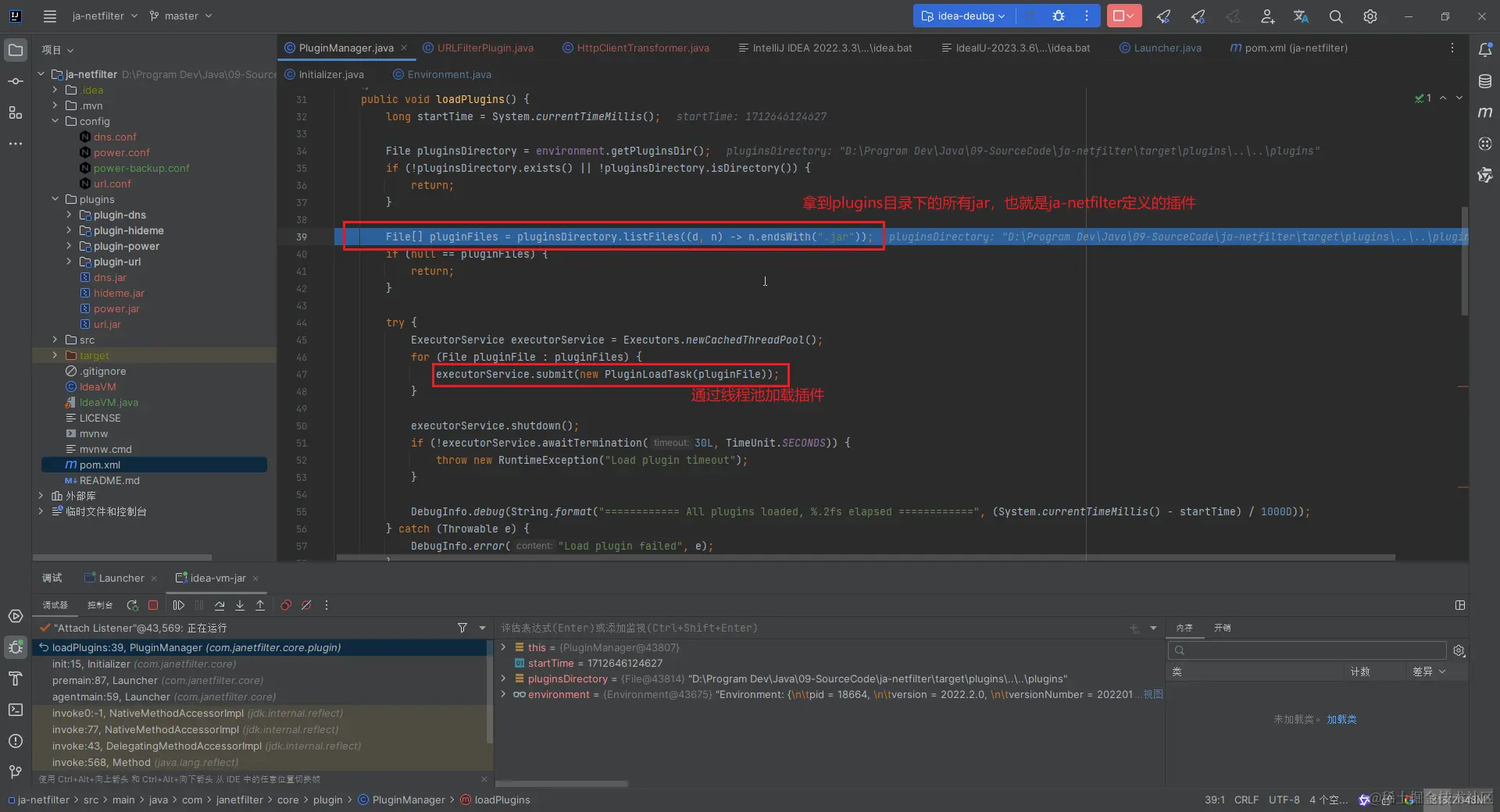Open the Maven tool window icon
The height and width of the screenshot is (812, 1500).
1485,112
